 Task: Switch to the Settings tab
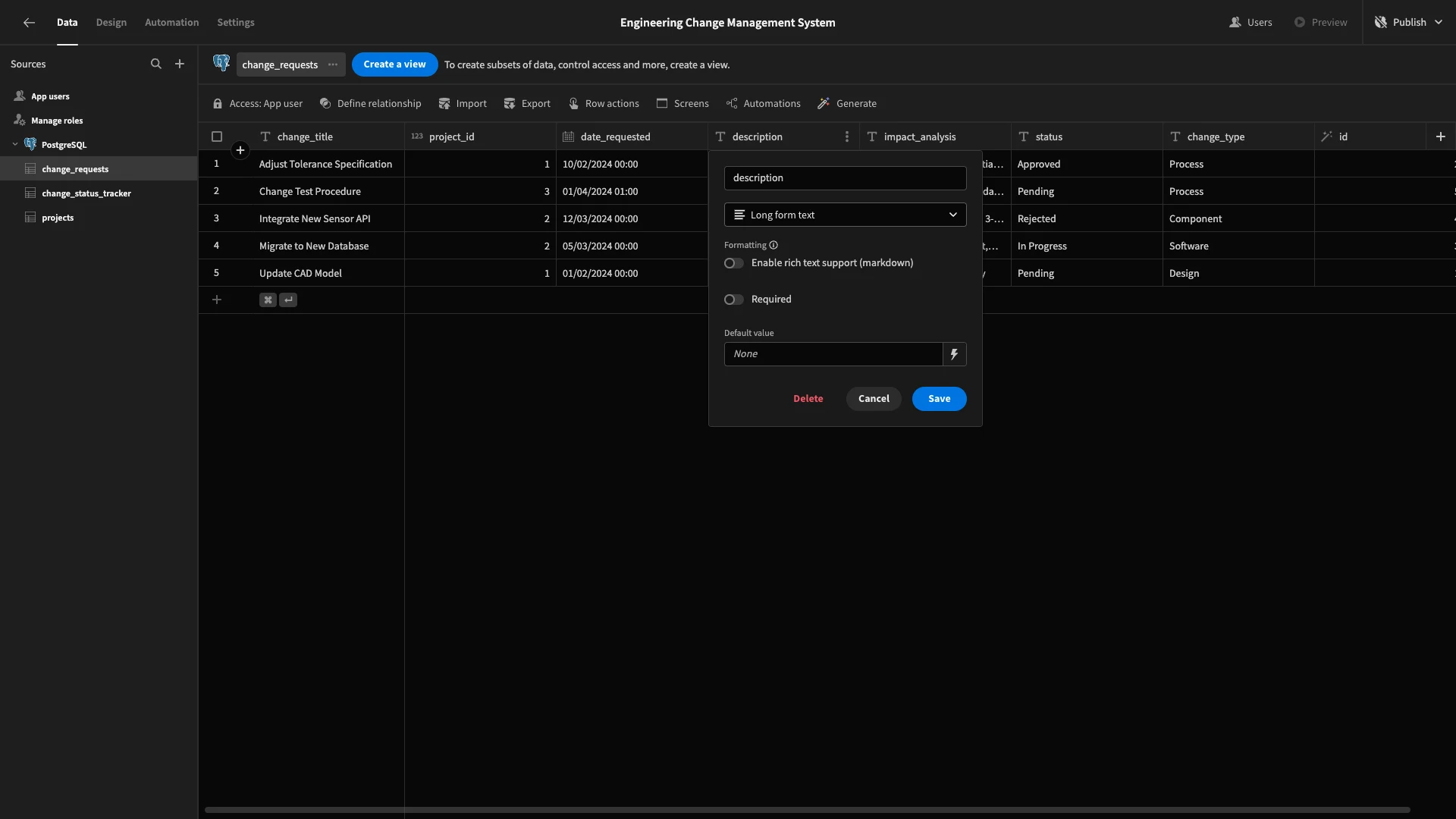[x=236, y=23]
